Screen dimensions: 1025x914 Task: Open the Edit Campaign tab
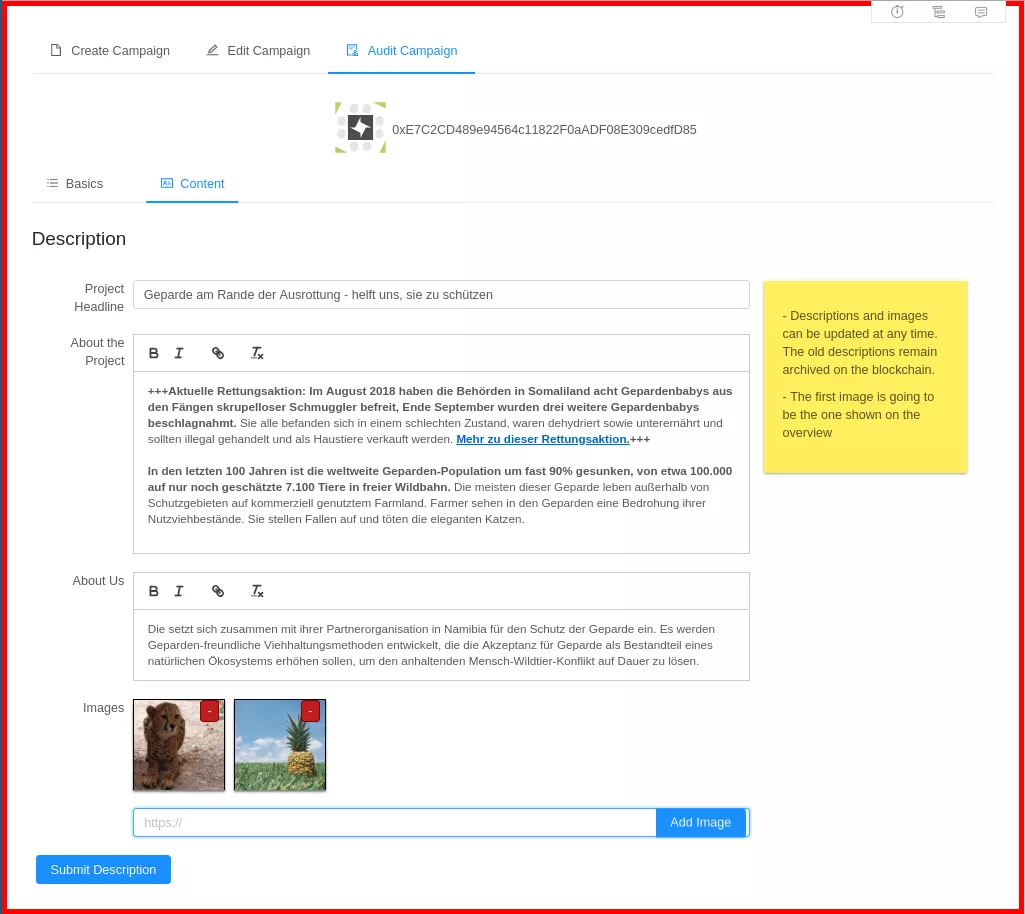point(258,51)
